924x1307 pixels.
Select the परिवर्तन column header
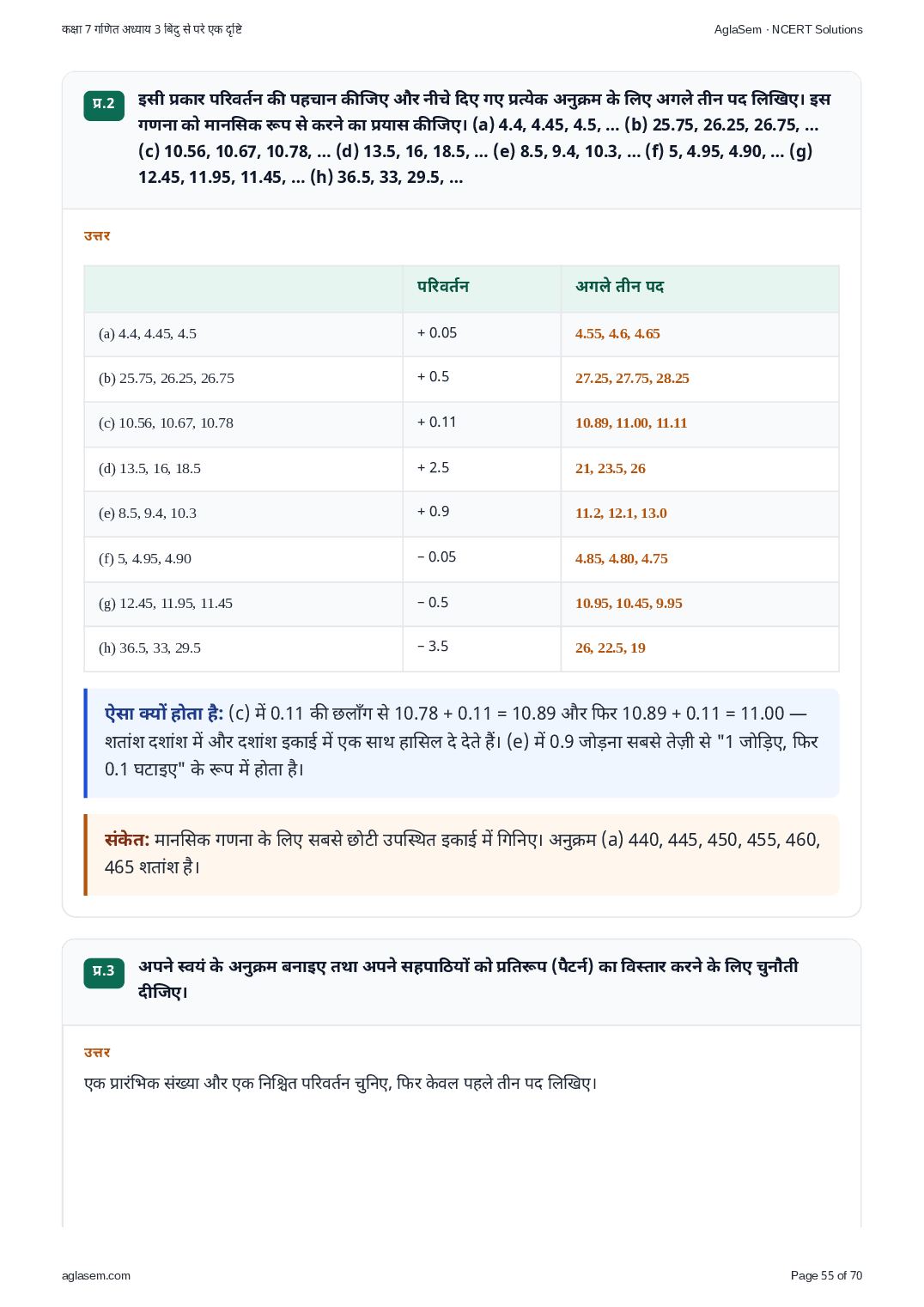[x=482, y=289]
